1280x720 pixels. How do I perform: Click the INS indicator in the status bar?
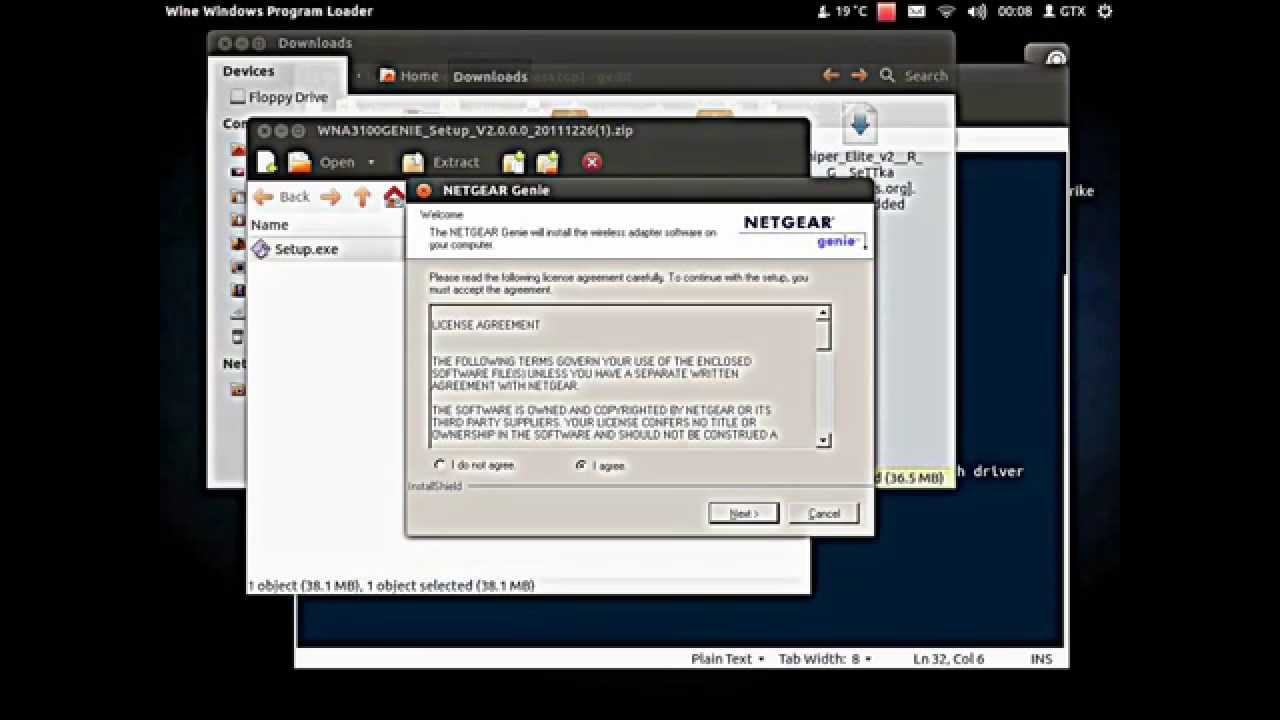(1041, 659)
